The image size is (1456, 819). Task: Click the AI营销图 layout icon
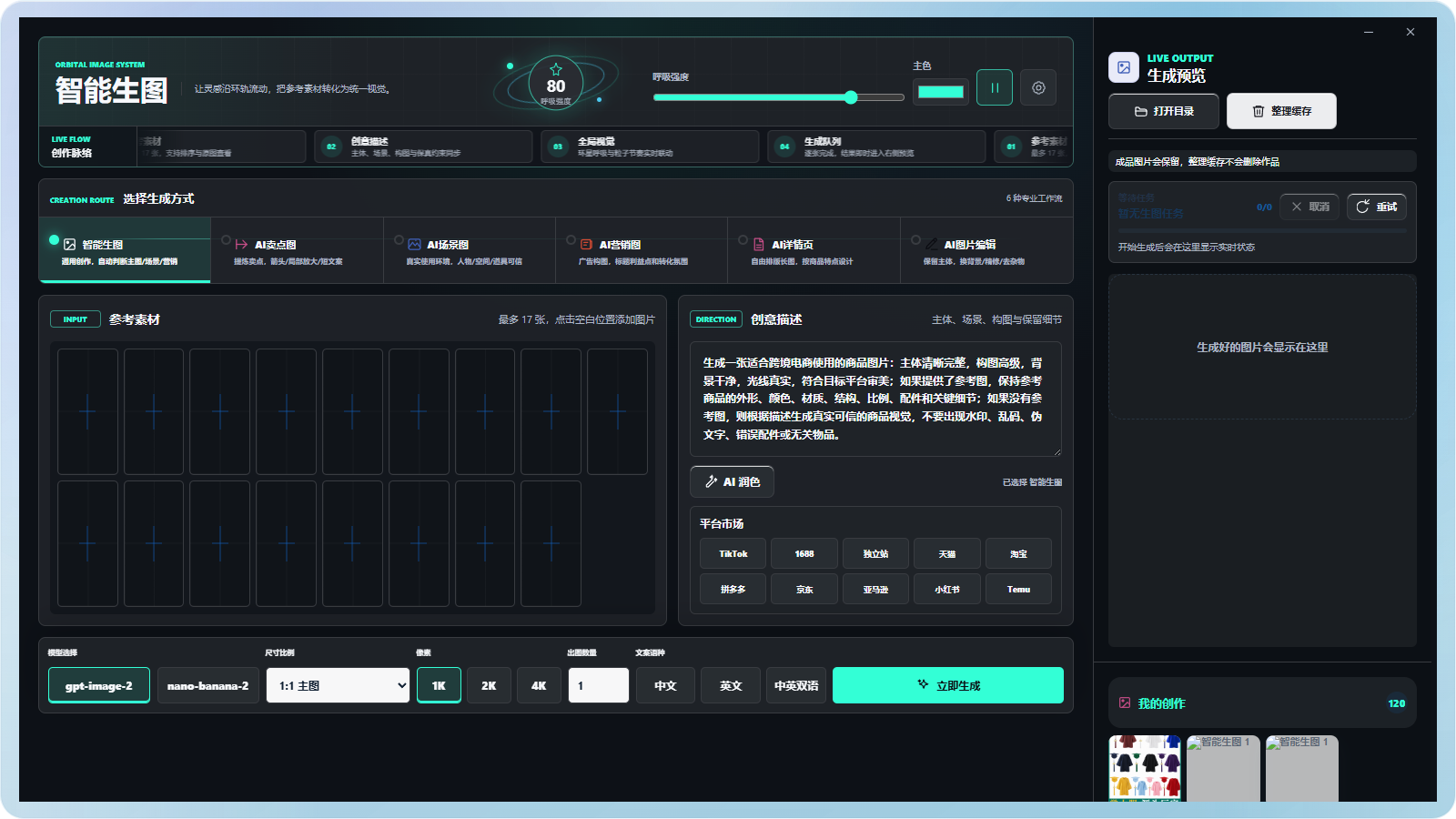(586, 245)
